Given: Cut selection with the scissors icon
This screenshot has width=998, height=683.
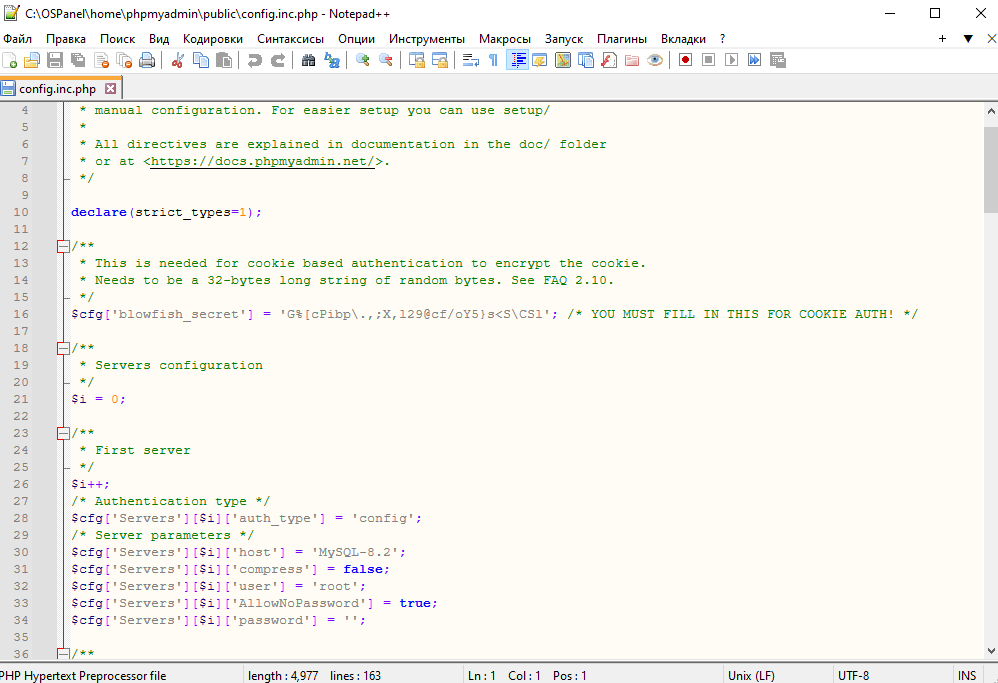Looking at the screenshot, I should click(178, 60).
